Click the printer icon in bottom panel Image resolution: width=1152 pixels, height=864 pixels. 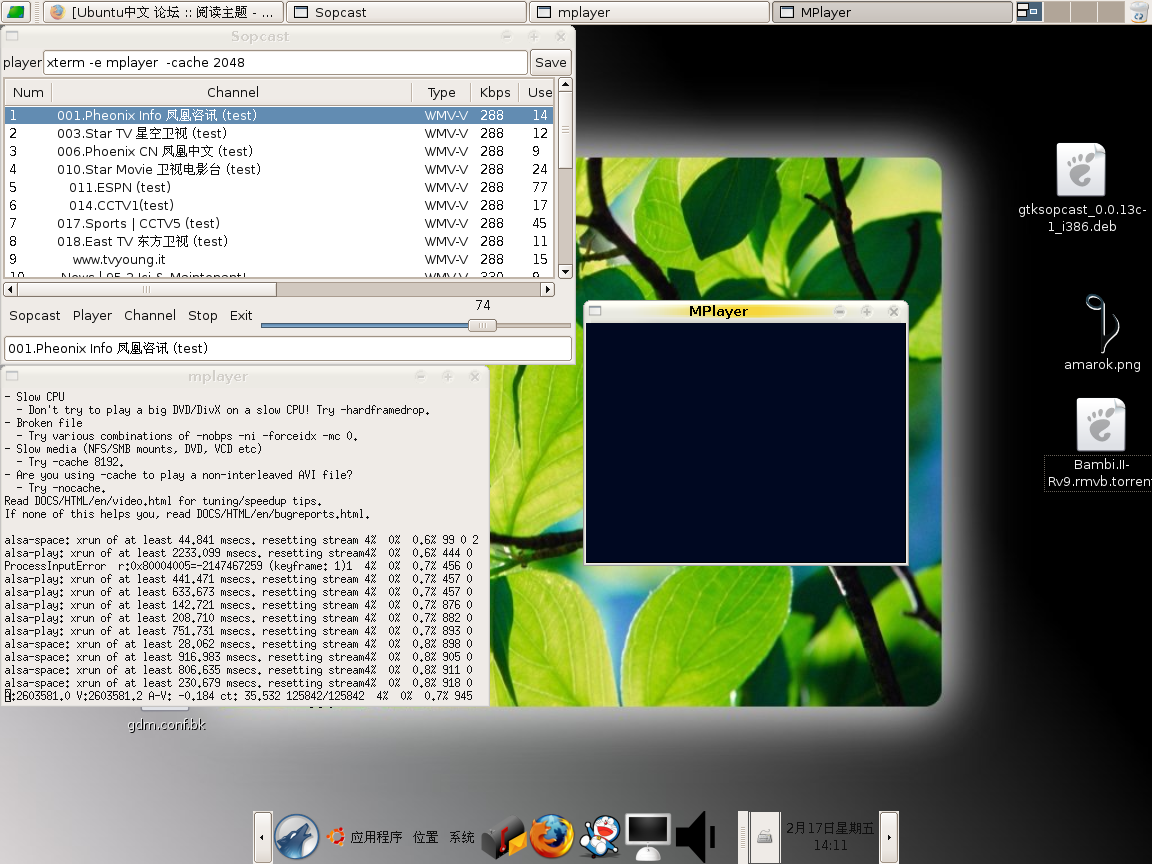click(x=764, y=837)
